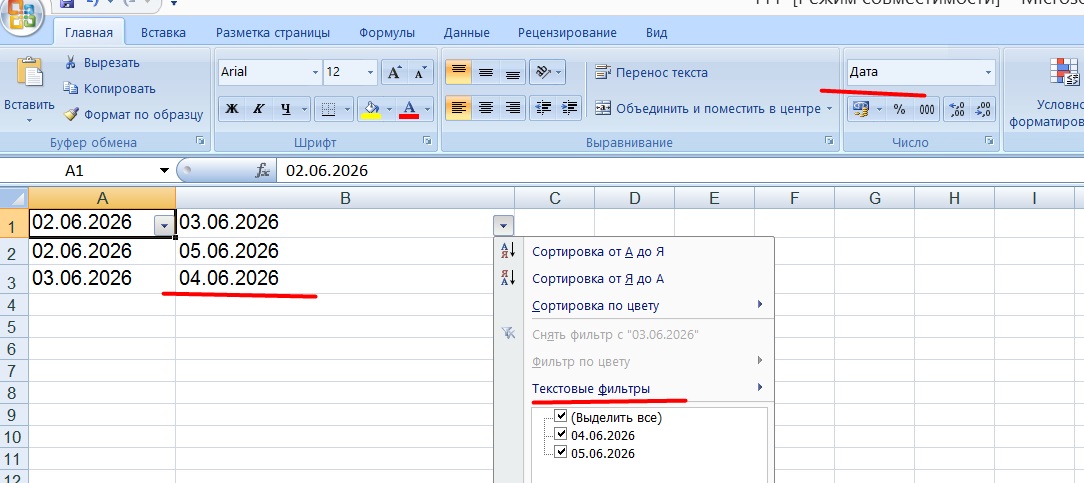Open the Формулы ribbon tab
Viewport: 1084px width, 483px height.
(x=387, y=32)
